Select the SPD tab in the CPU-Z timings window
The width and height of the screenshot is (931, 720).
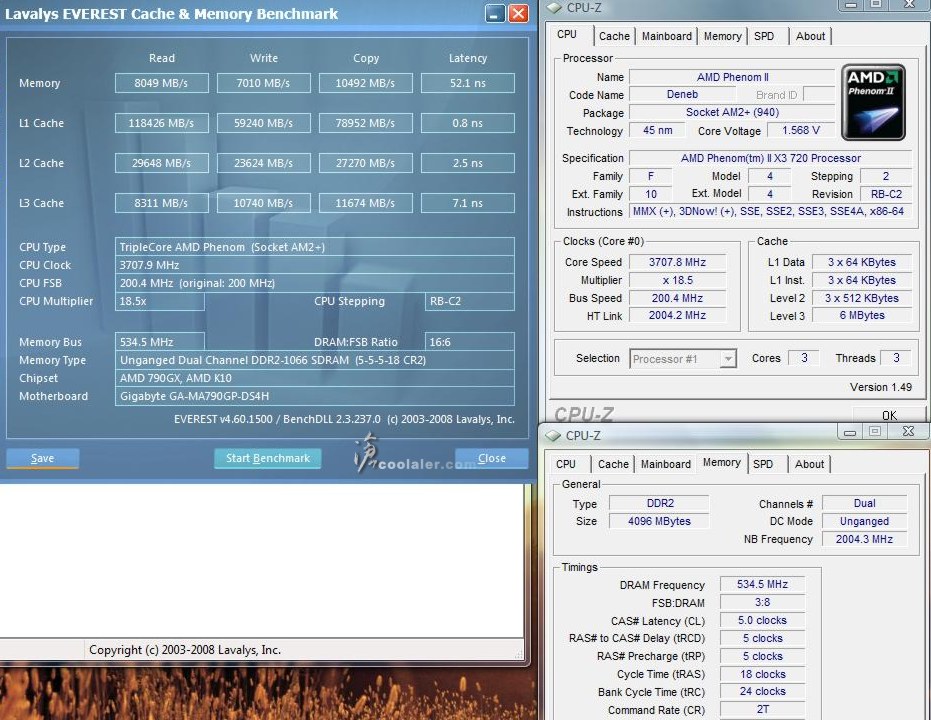[763, 464]
